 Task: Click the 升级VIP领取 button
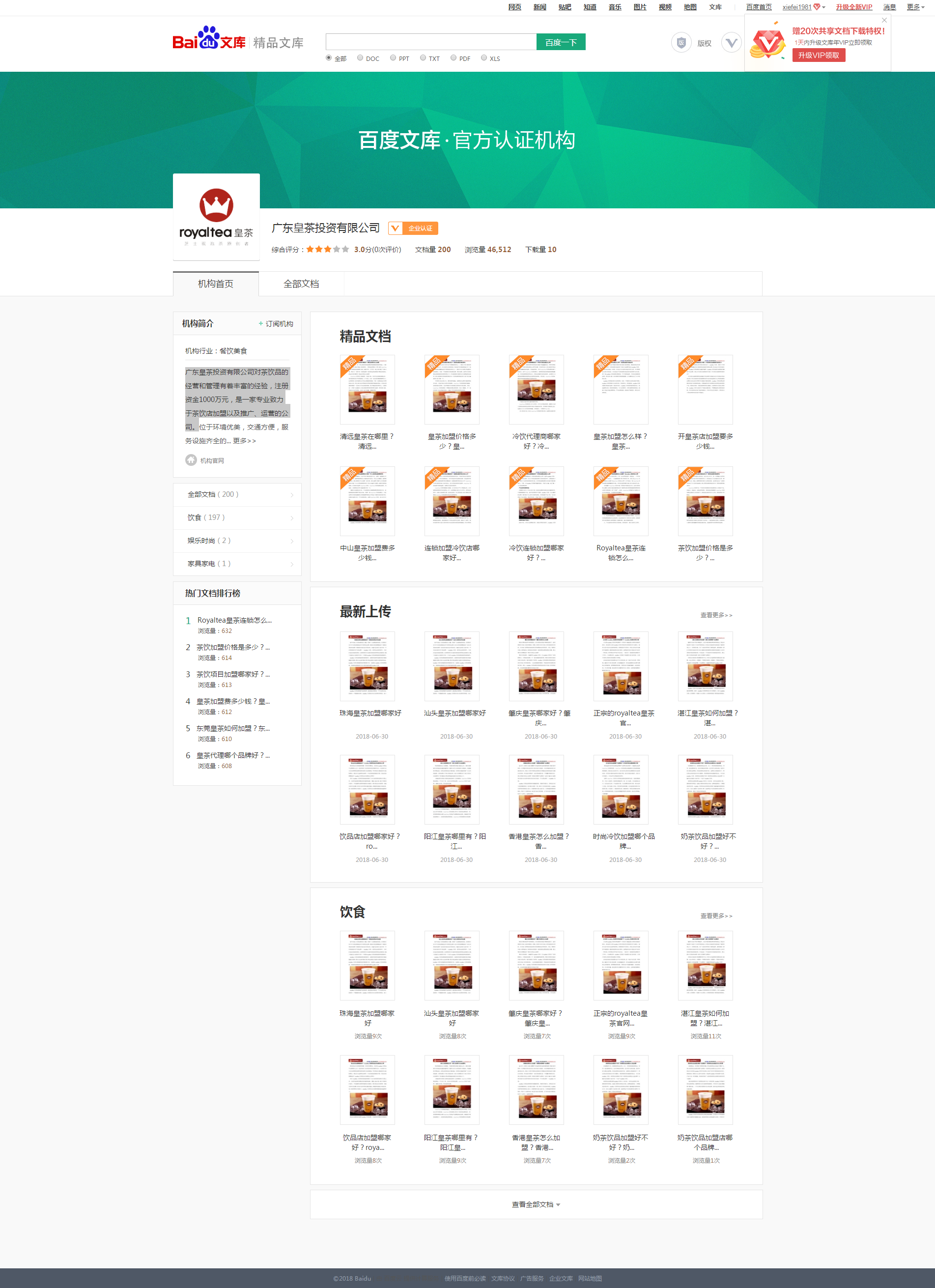pyautogui.click(x=819, y=55)
